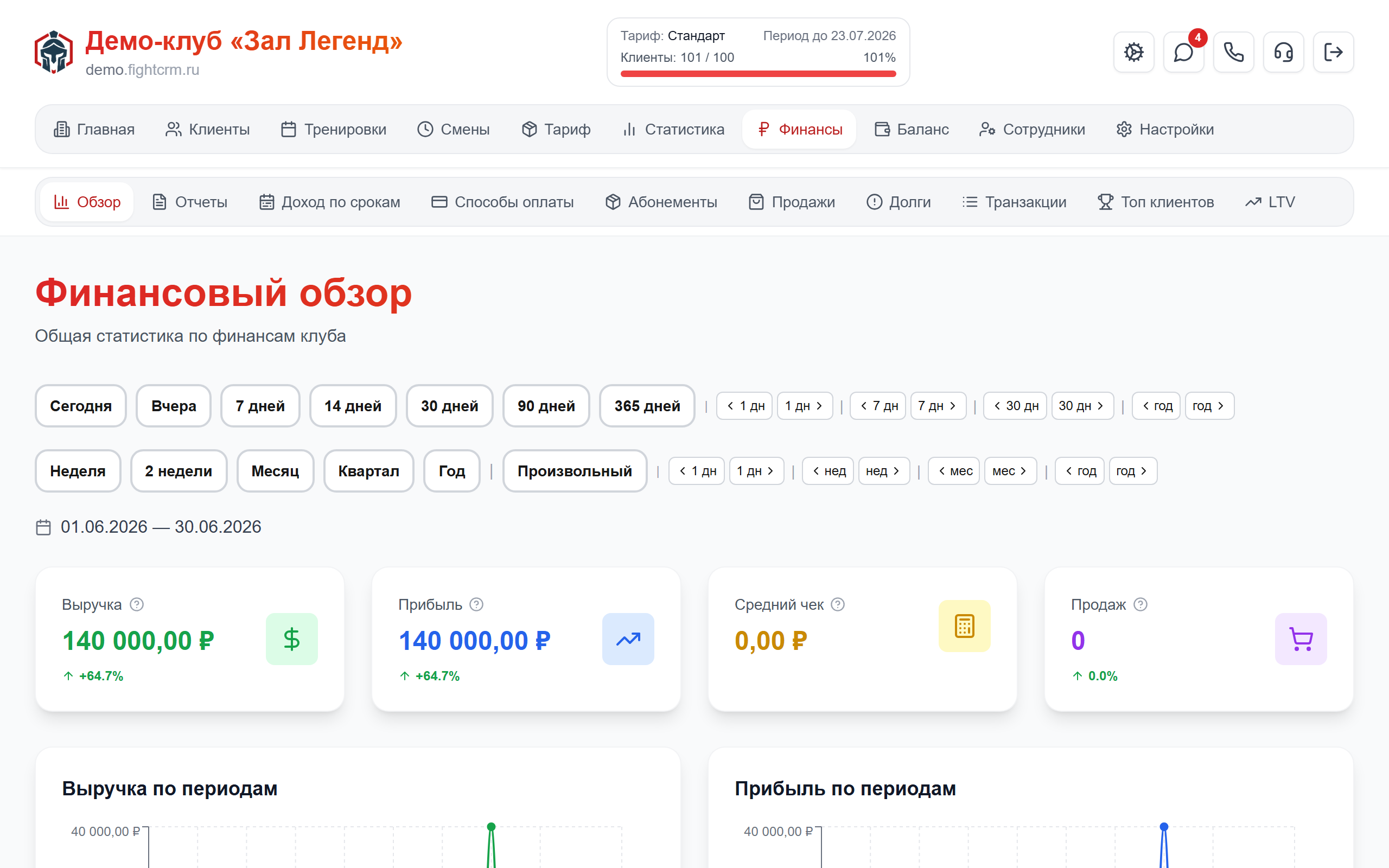
Task: Shift back with the < нед button
Action: pyautogui.click(x=827, y=471)
